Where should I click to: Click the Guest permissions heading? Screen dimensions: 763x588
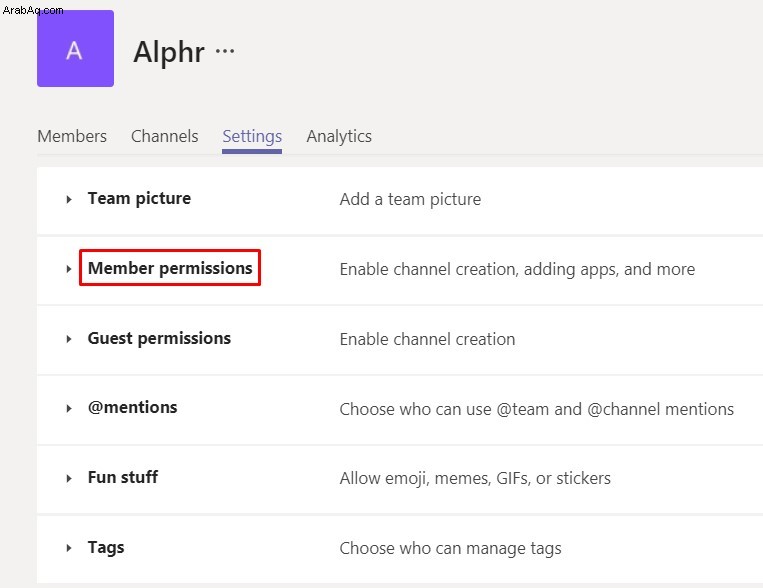[x=159, y=338]
